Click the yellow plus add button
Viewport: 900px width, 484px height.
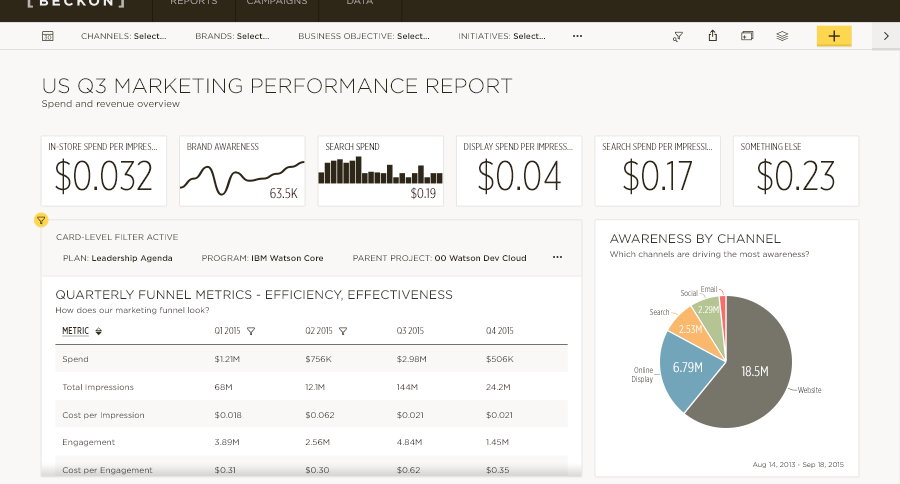tap(834, 36)
